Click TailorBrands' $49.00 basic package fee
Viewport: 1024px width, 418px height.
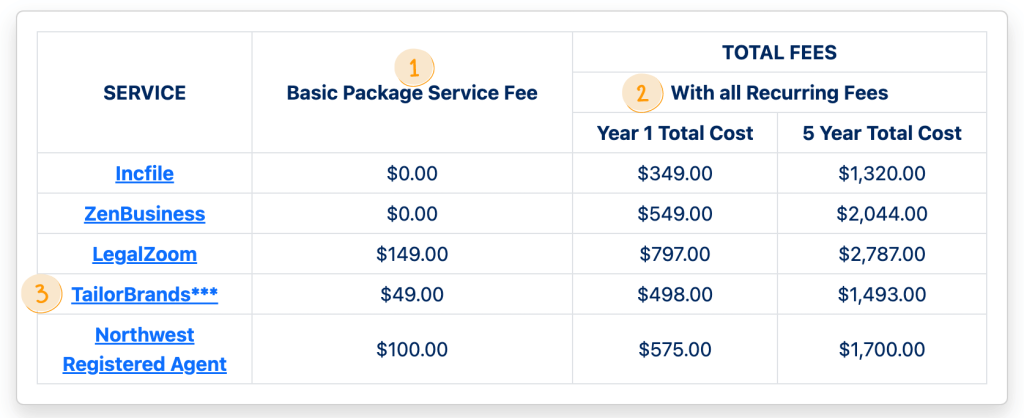click(x=412, y=295)
